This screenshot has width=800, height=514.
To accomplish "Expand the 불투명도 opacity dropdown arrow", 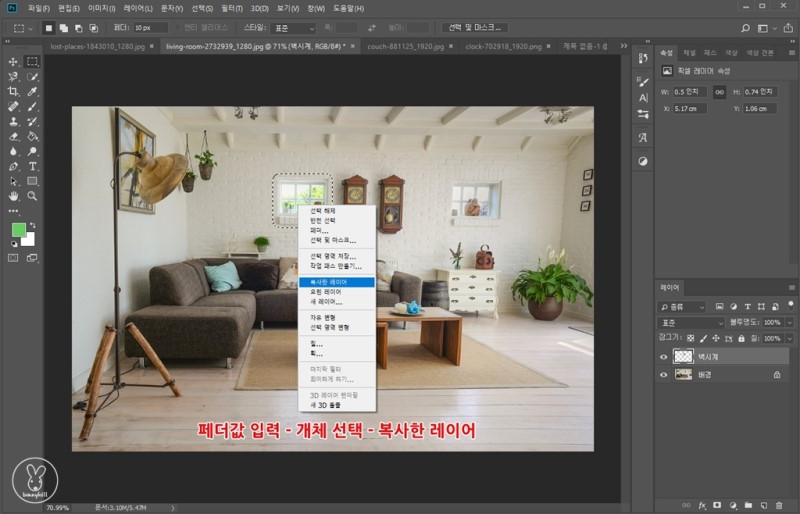I will click(788, 323).
